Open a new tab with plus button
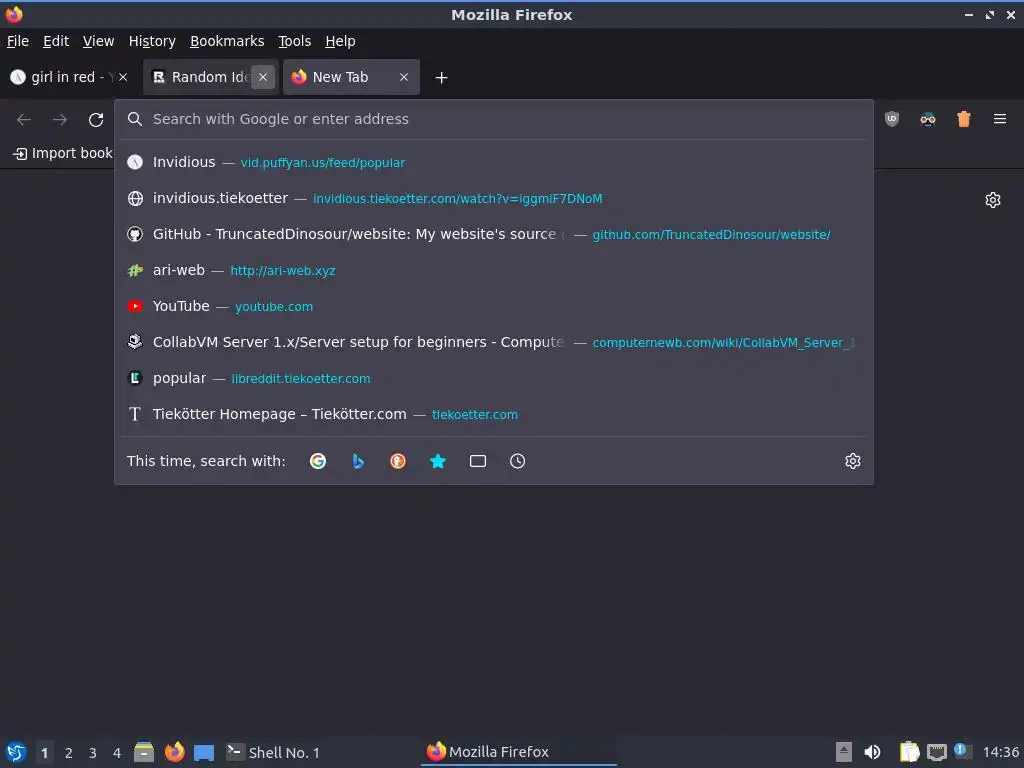 [441, 78]
